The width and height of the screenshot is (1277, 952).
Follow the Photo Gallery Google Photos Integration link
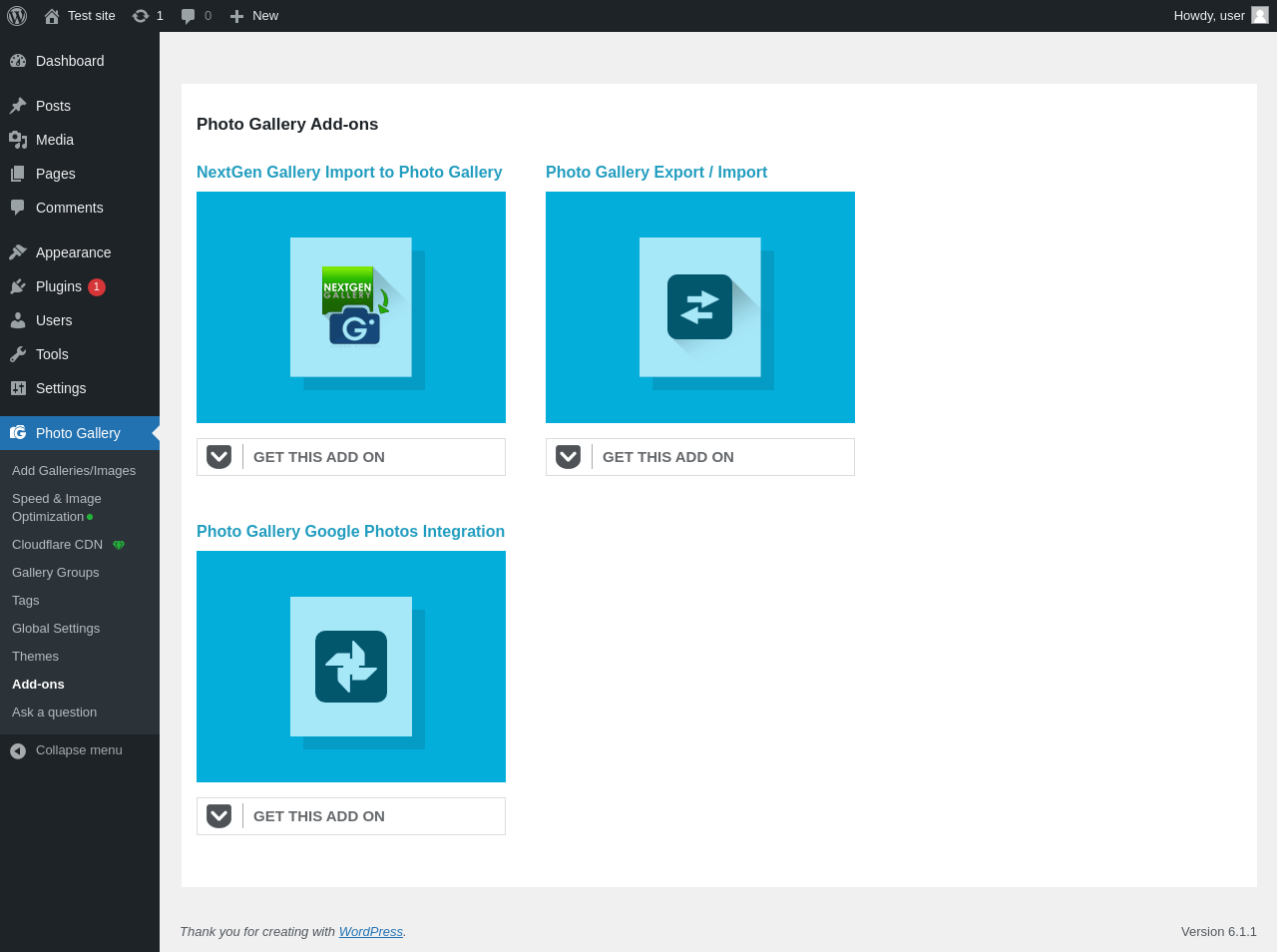click(x=350, y=531)
